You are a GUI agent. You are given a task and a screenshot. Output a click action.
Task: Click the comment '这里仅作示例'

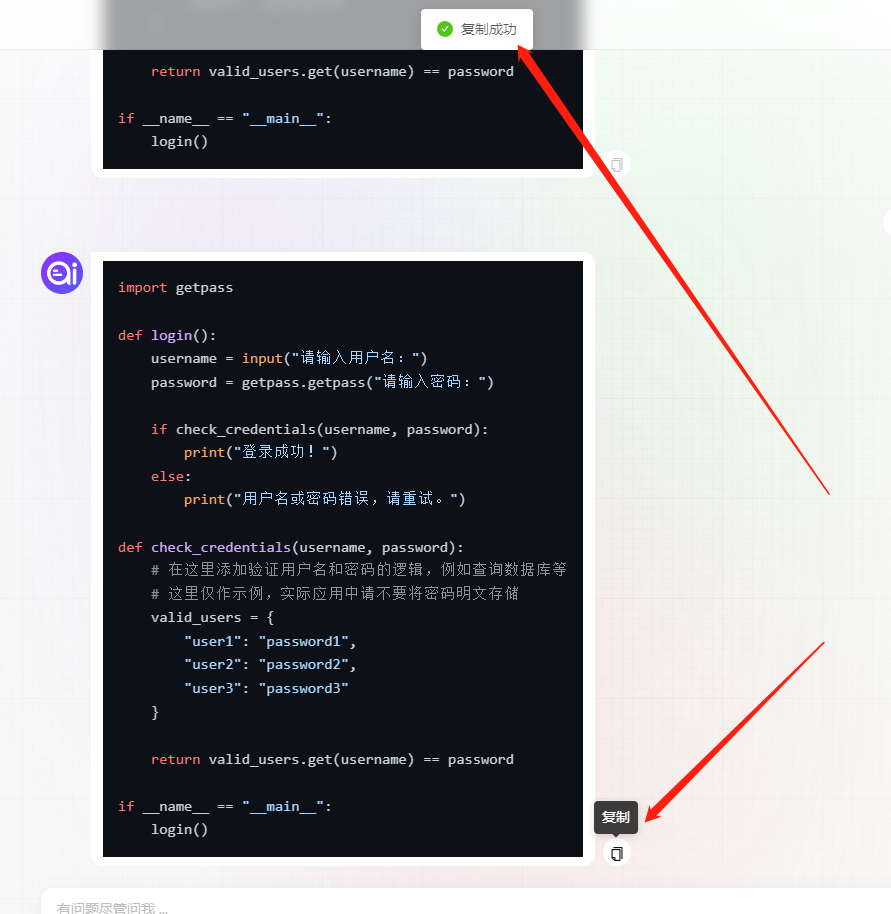(x=334, y=593)
